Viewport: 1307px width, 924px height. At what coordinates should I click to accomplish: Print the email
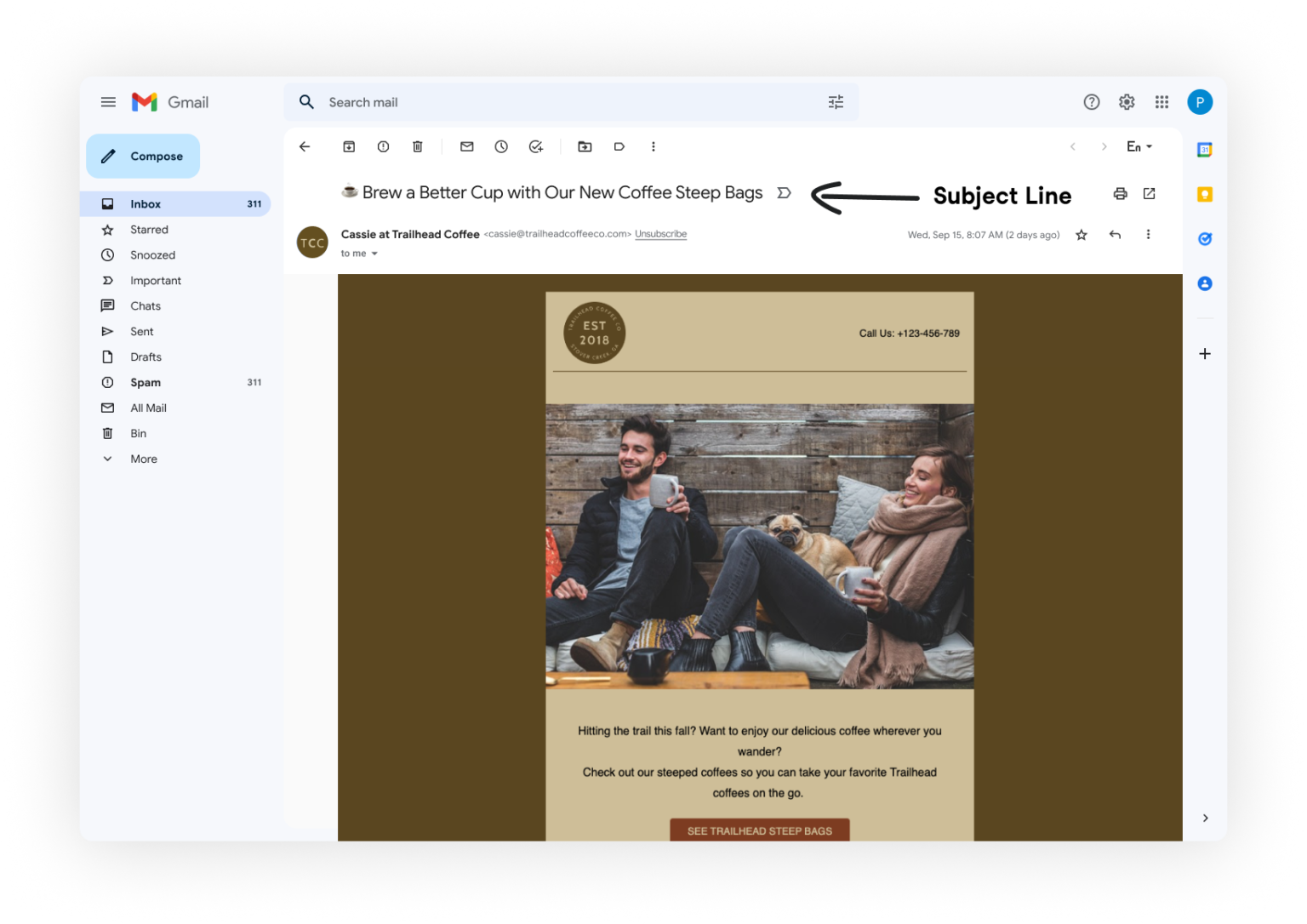coord(1119,194)
